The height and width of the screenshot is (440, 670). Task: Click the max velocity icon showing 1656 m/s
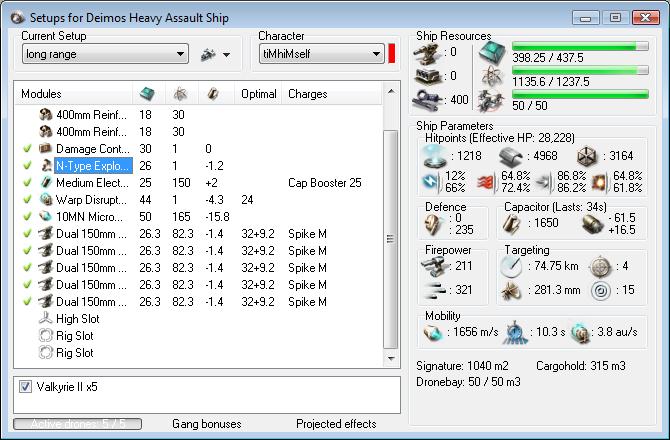click(x=433, y=332)
